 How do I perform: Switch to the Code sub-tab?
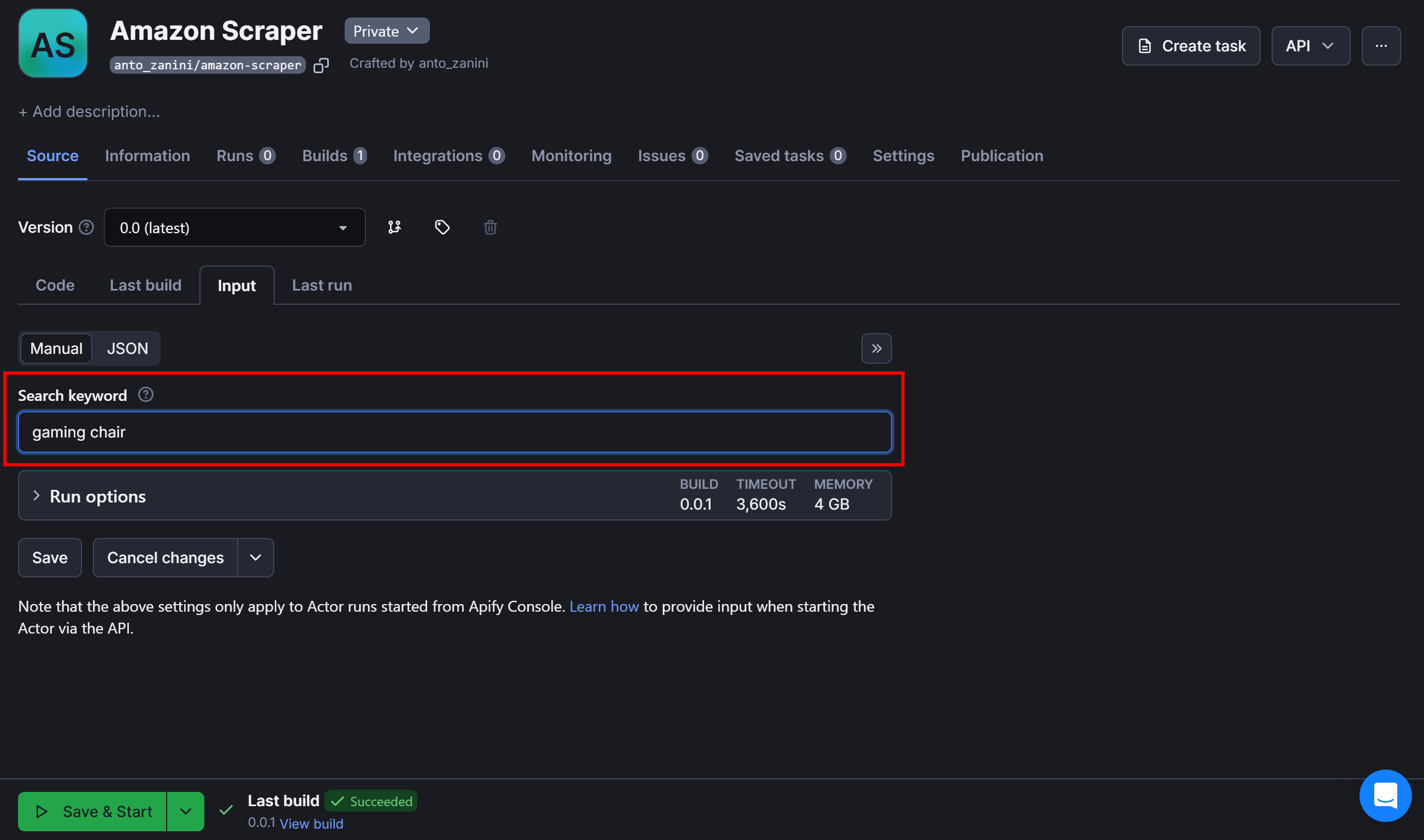(x=55, y=285)
